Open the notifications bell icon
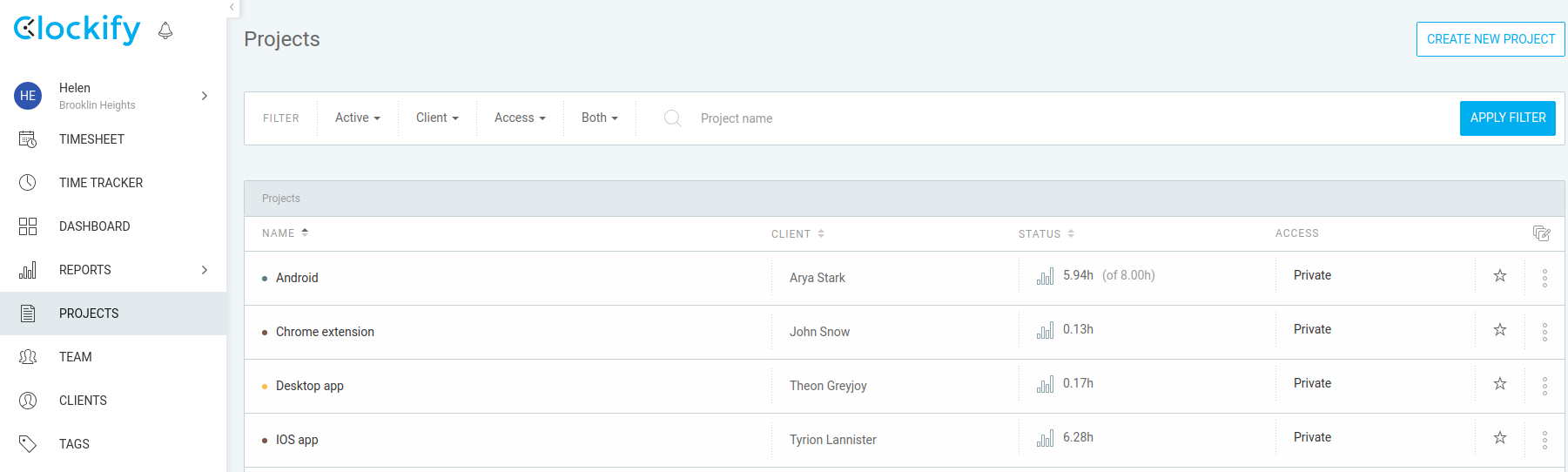1568x472 pixels. coord(165,30)
